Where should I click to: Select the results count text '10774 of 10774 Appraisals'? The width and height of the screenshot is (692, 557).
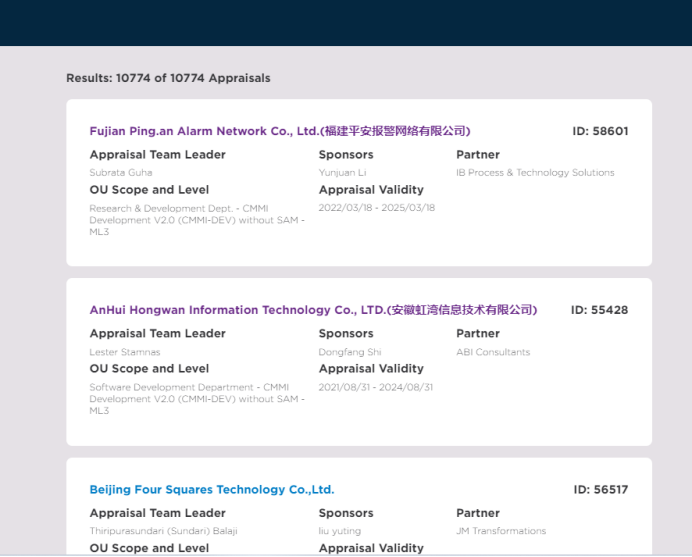tap(193, 78)
